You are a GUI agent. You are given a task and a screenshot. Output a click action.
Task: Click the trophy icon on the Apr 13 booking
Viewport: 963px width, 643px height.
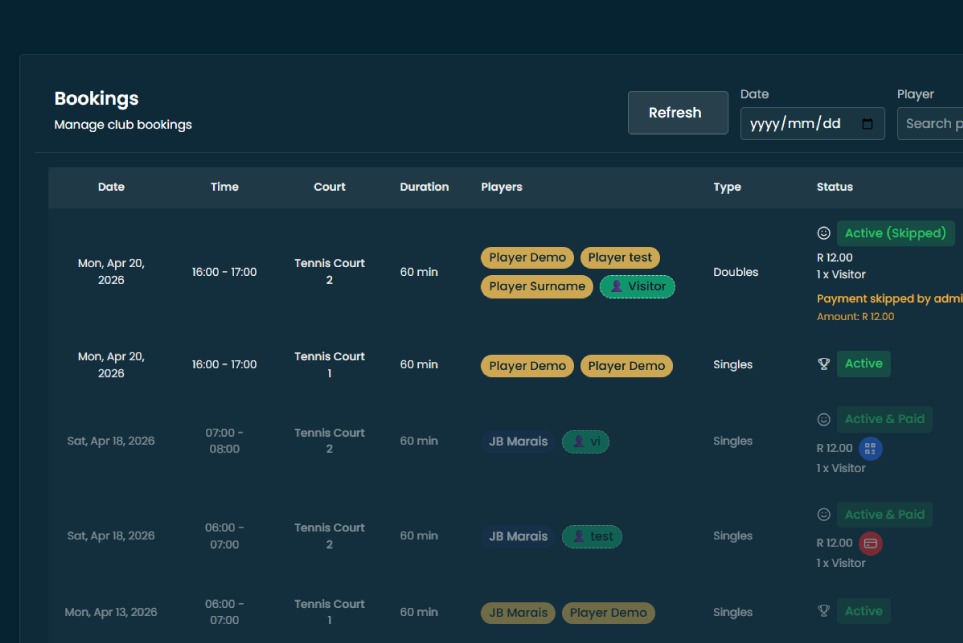tap(824, 611)
